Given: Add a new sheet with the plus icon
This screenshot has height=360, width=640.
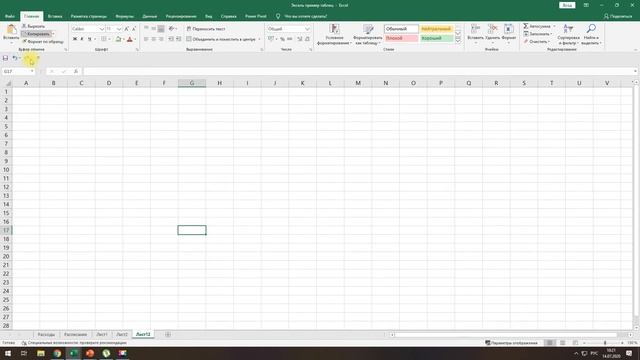Looking at the screenshot, I should pyautogui.click(x=168, y=334).
